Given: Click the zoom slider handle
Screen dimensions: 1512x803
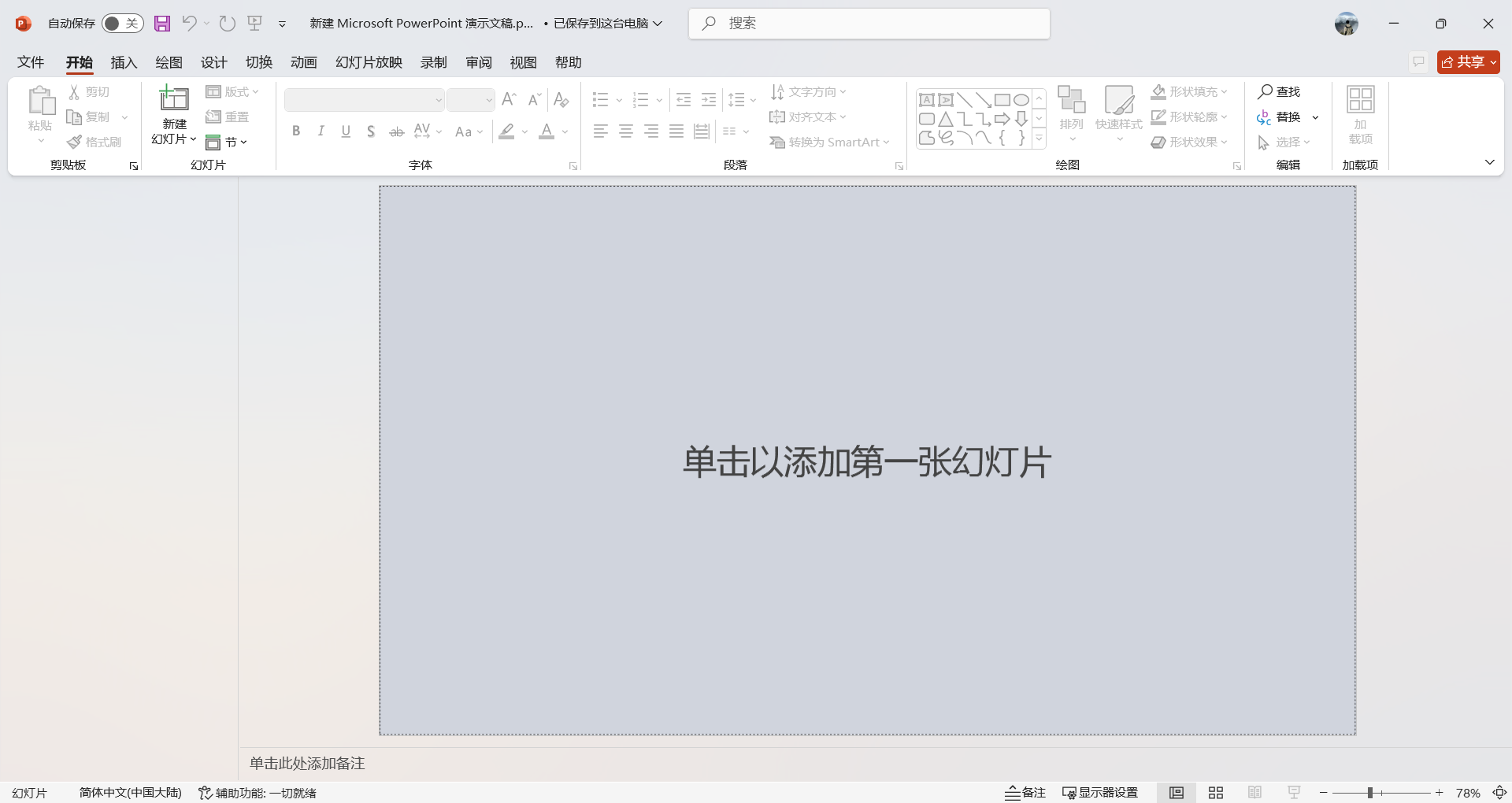Looking at the screenshot, I should click(x=1370, y=793).
